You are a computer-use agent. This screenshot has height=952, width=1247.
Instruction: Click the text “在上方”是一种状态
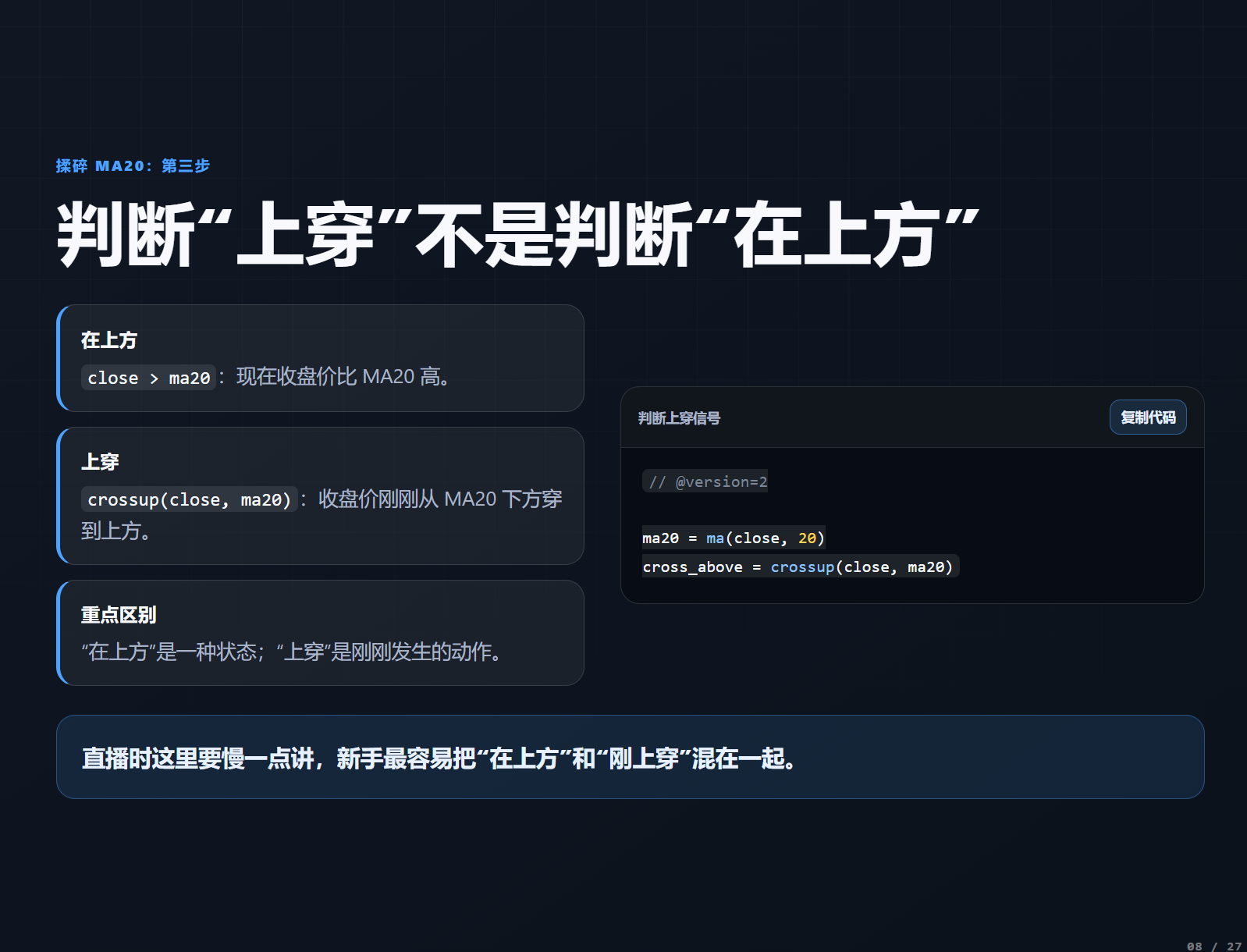coord(169,652)
